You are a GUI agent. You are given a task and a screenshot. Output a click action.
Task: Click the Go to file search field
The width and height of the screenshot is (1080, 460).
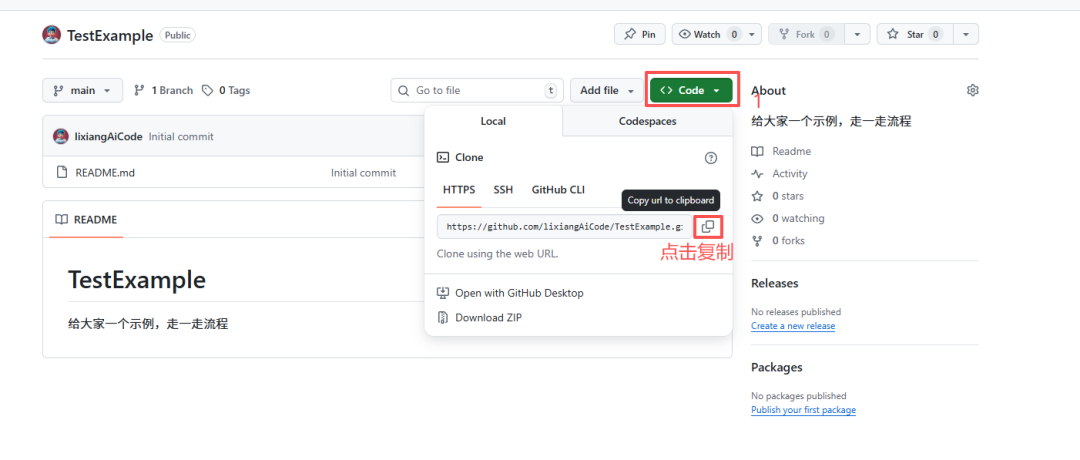pos(477,90)
